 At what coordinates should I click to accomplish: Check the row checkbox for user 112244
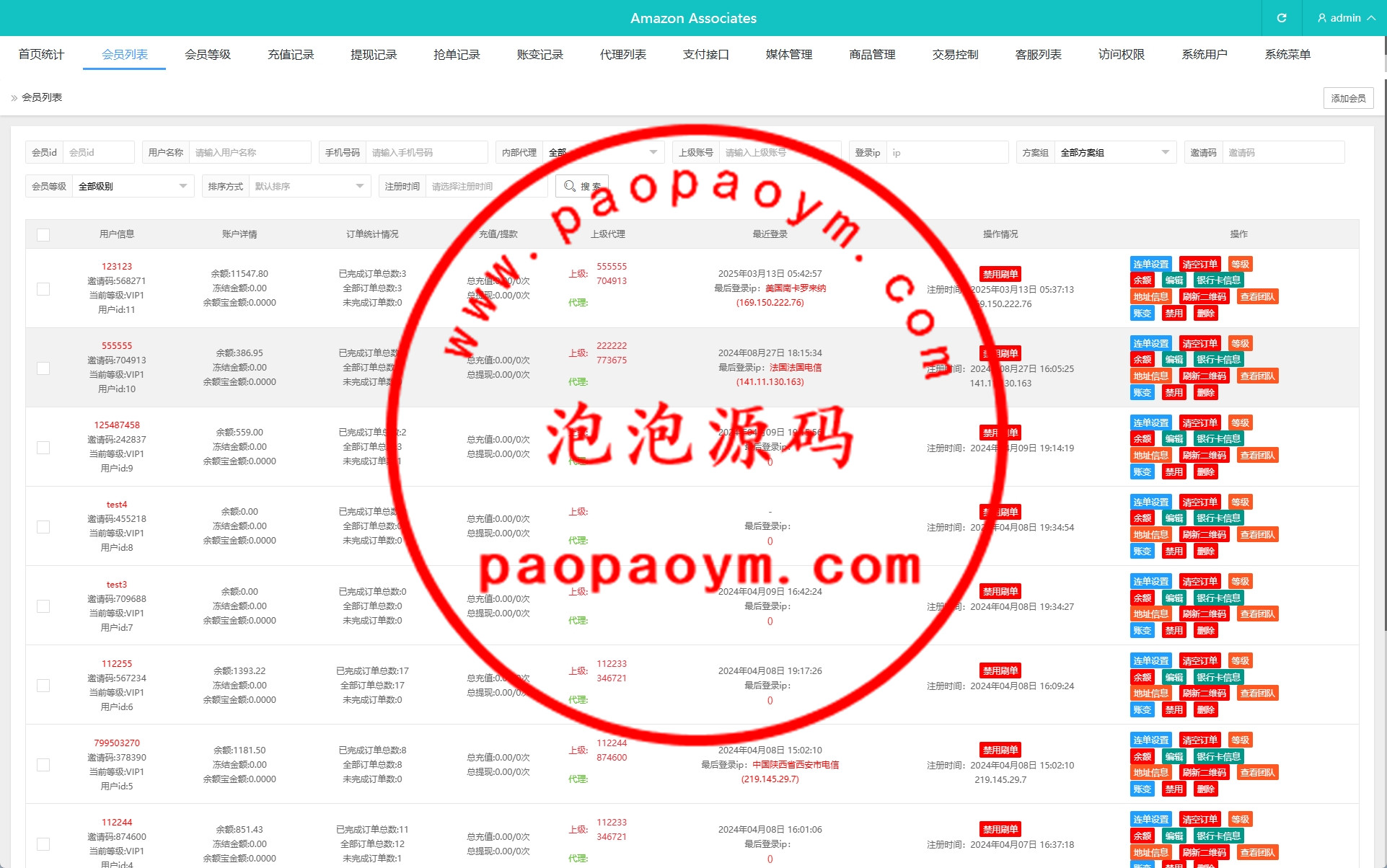point(43,844)
